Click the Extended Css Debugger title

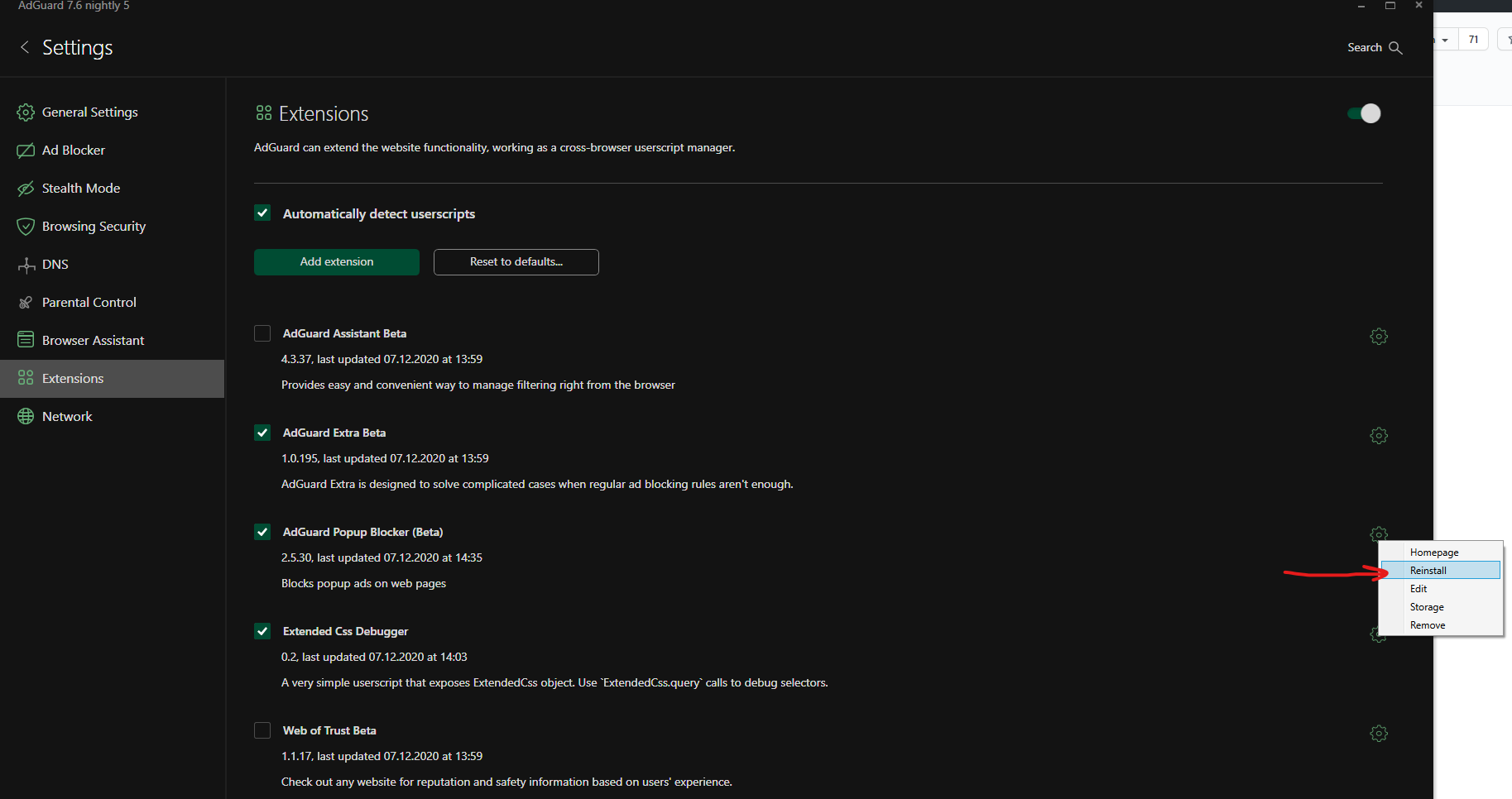tap(346, 631)
